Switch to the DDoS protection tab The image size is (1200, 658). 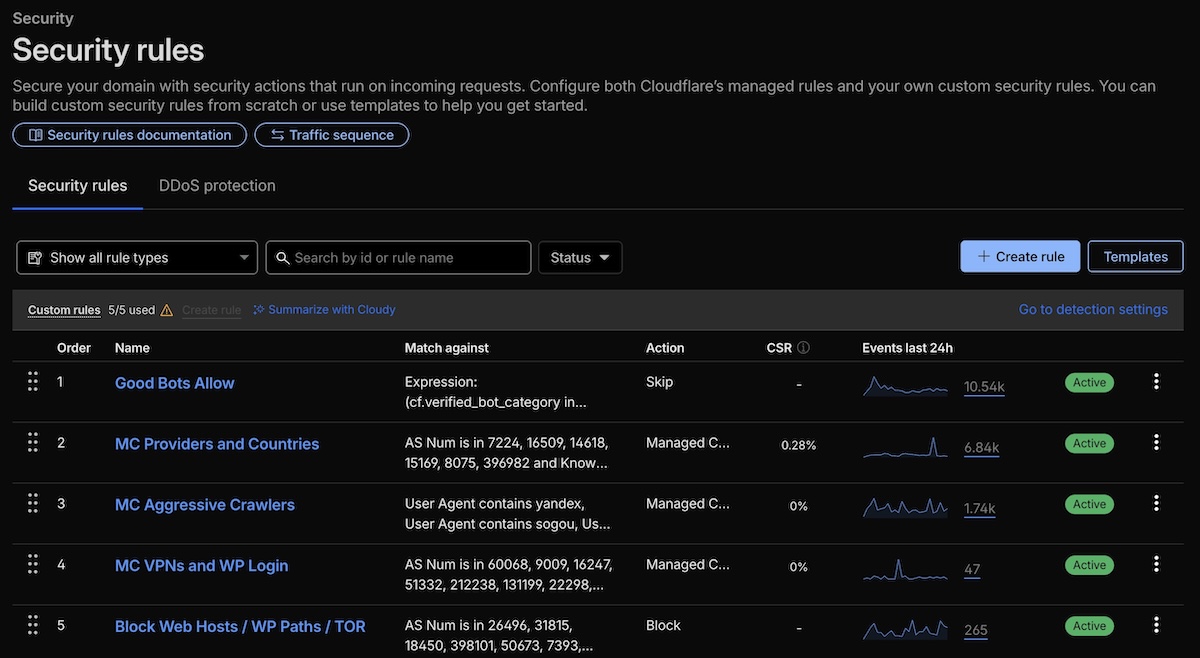click(x=216, y=185)
